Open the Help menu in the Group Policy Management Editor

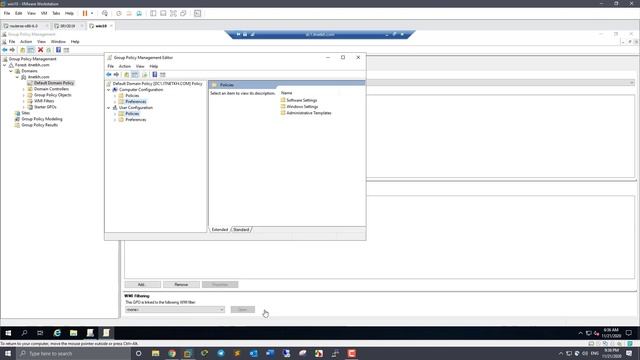tap(153, 66)
